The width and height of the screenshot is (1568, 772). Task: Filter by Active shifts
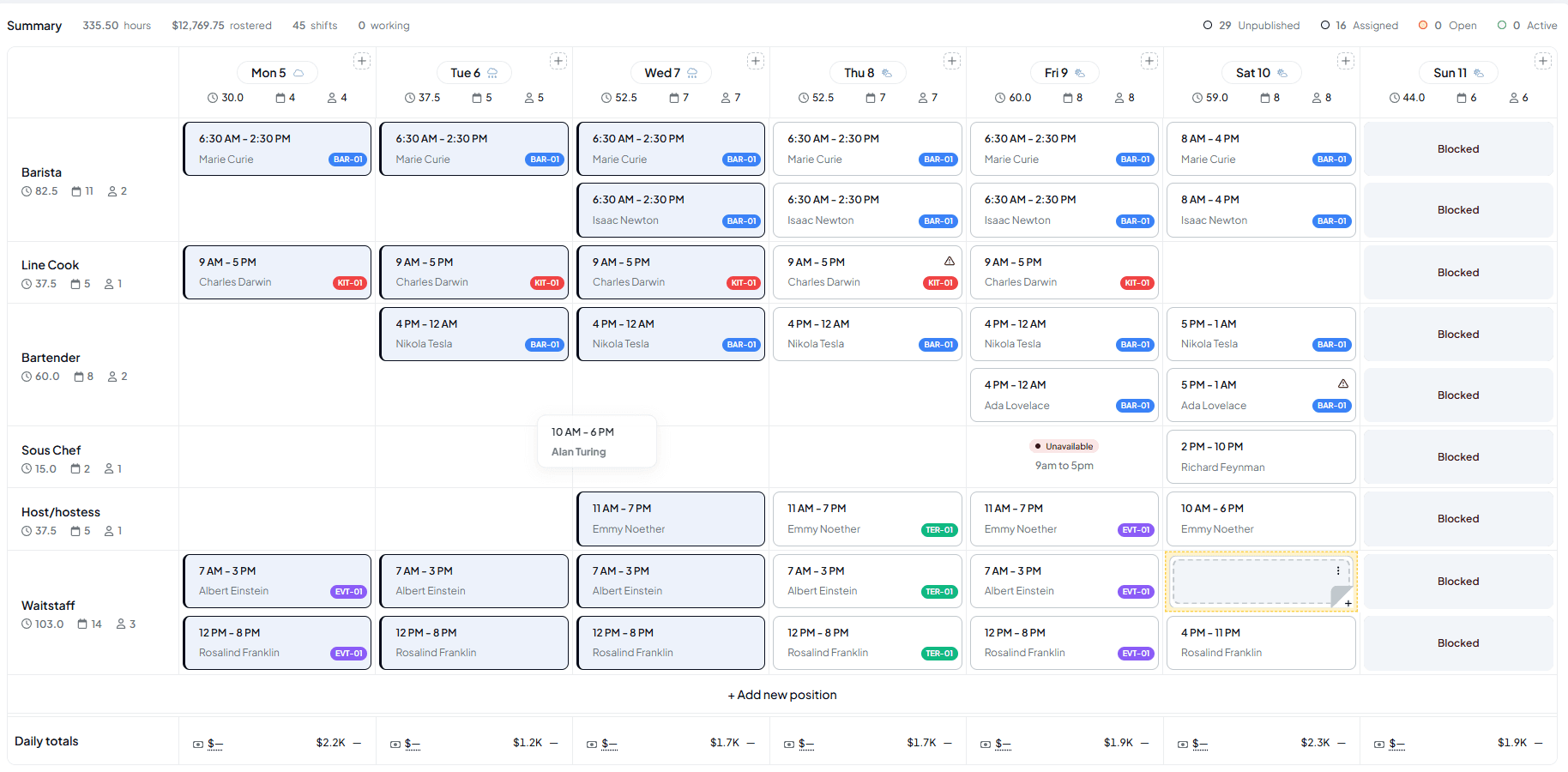point(1528,26)
